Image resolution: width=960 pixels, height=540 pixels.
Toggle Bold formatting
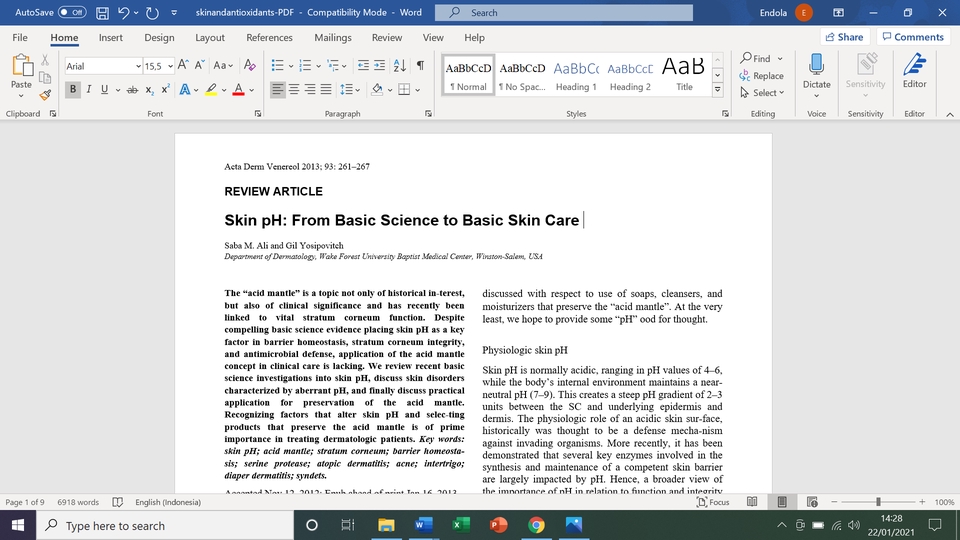73,89
